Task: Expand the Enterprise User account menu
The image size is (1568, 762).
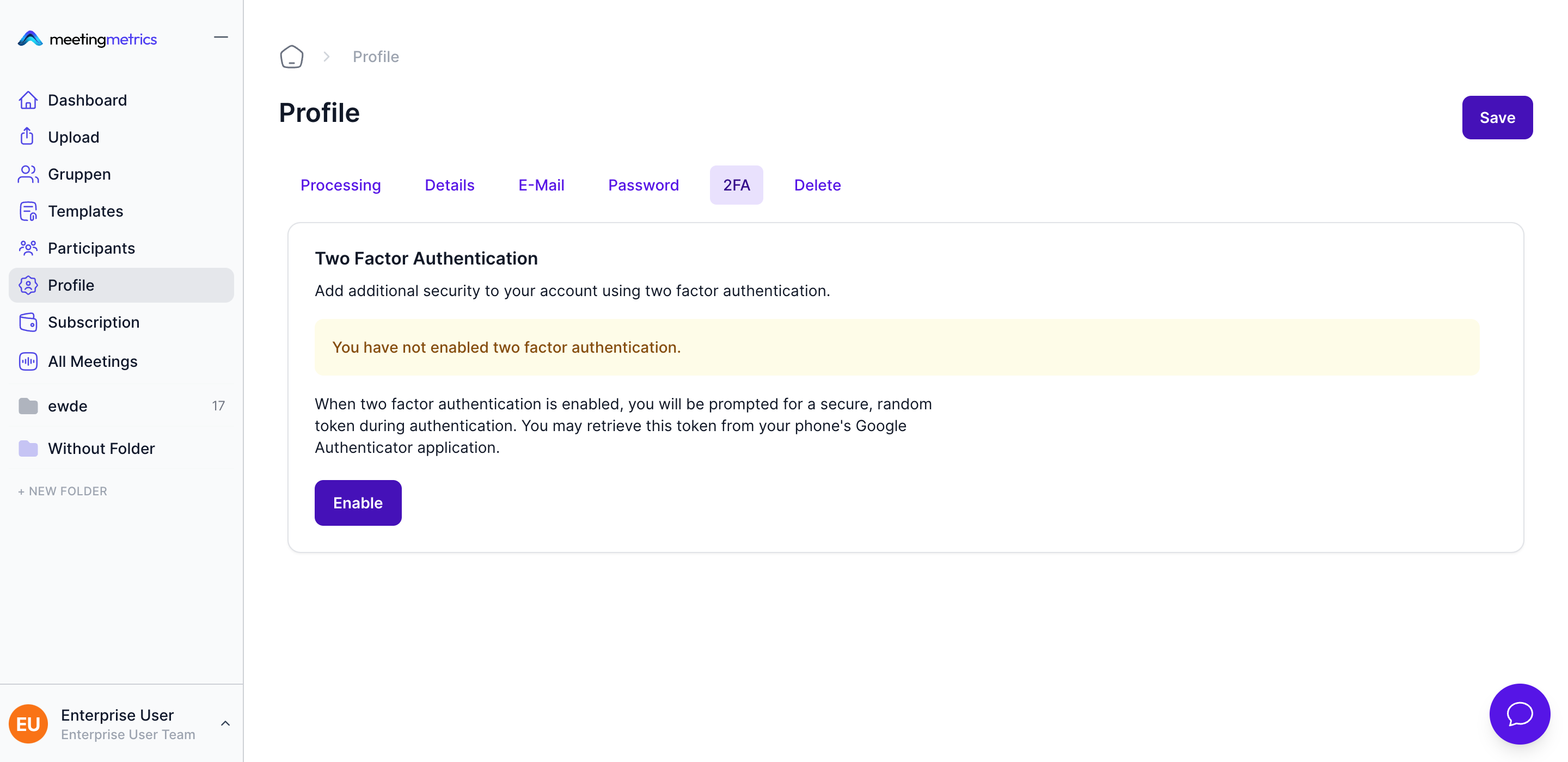Action: 225,723
